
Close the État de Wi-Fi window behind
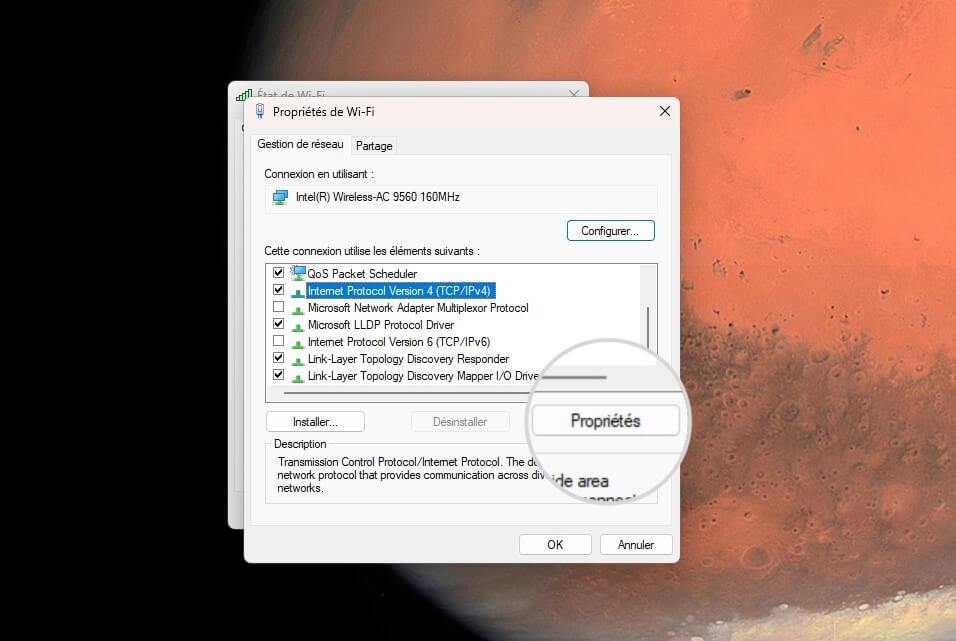(x=574, y=93)
